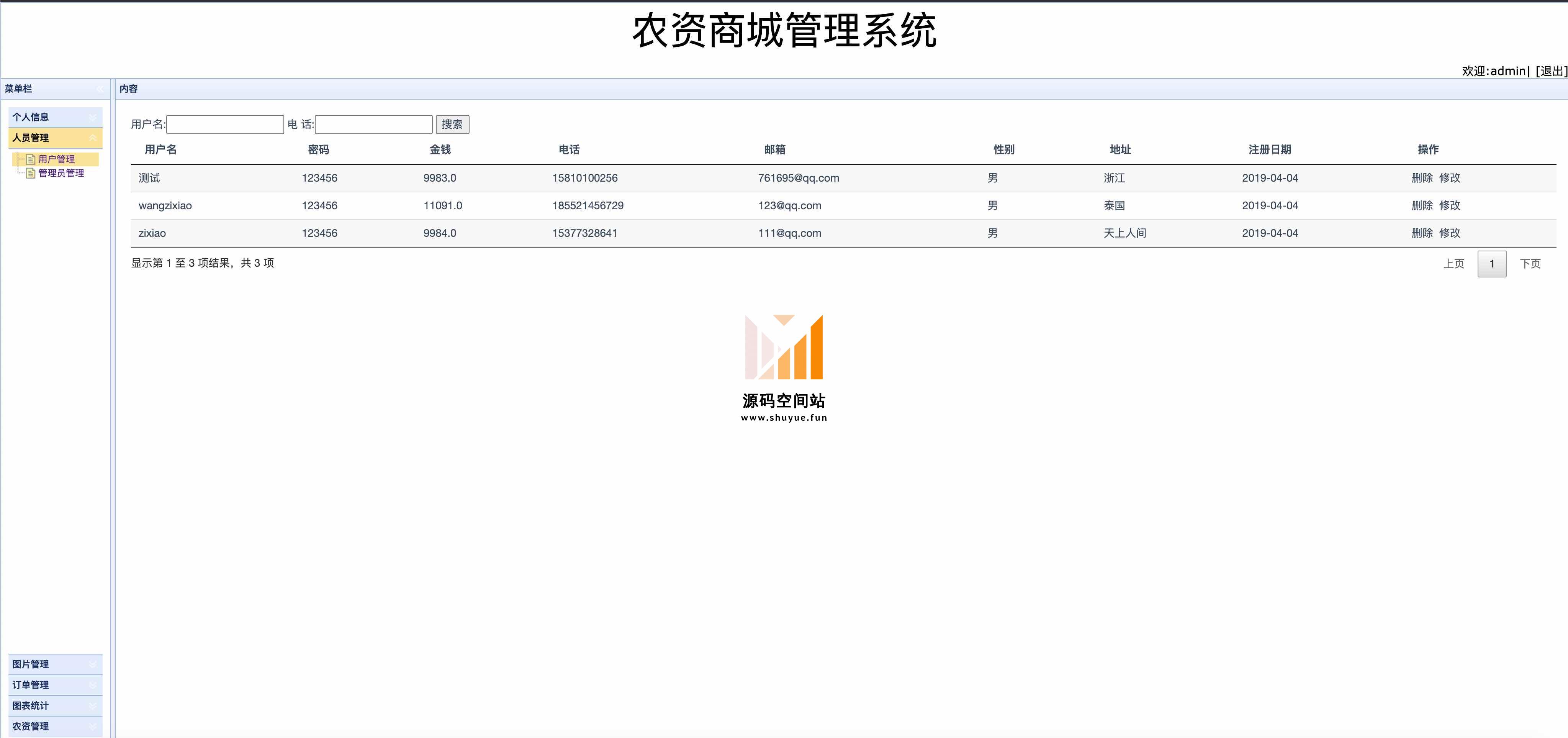
Task: Click 修改 for user zixiao
Action: tap(1449, 233)
